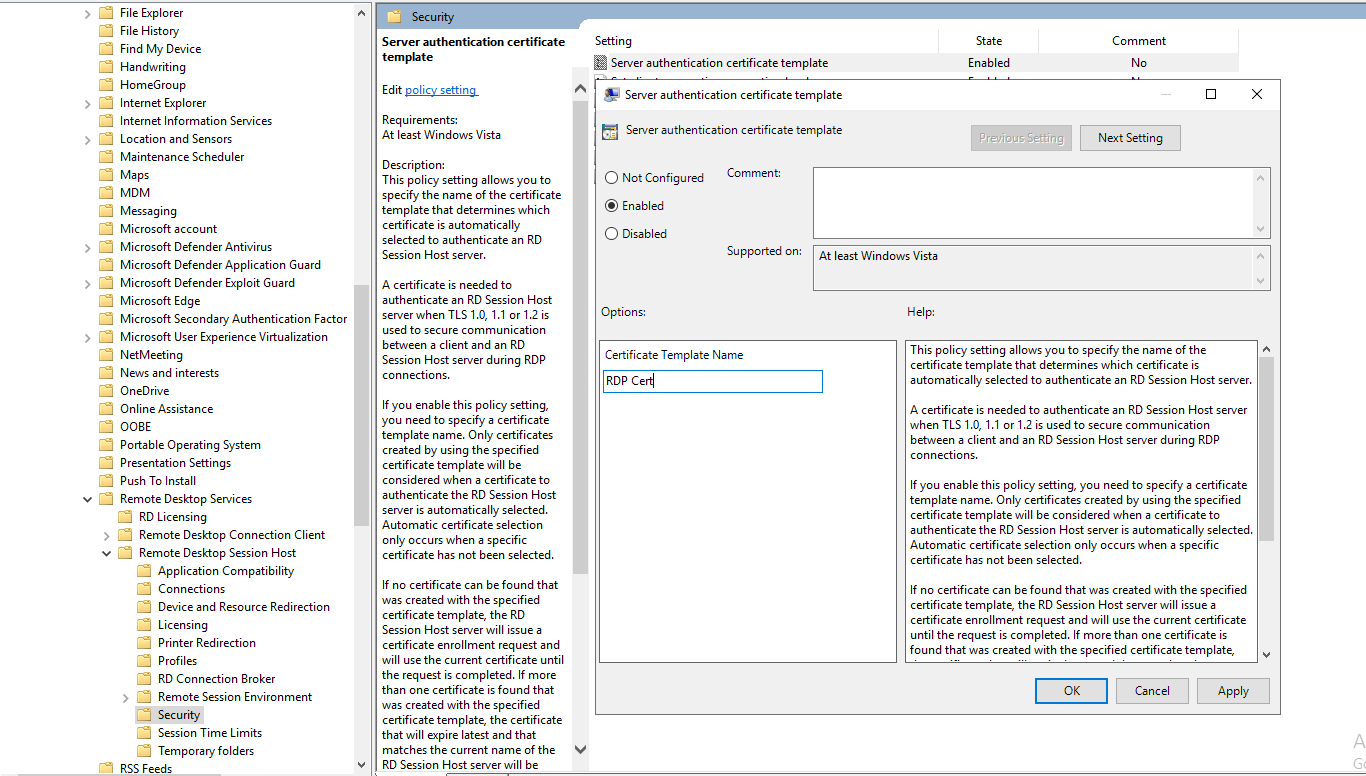Select the Enabled radio button
Image resolution: width=1366 pixels, height=776 pixels.
pyautogui.click(x=610, y=205)
